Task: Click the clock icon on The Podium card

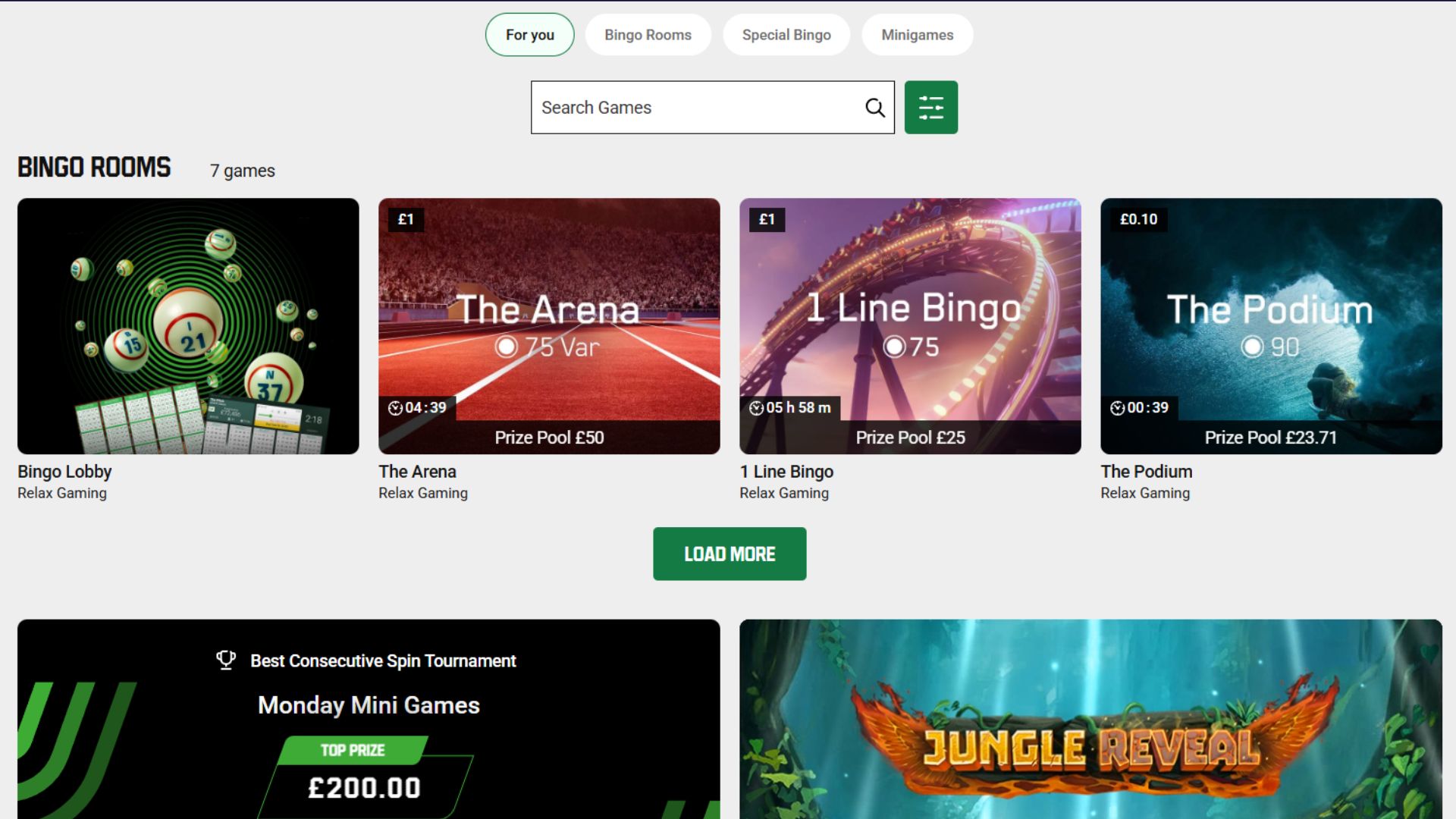Action: pyautogui.click(x=1117, y=408)
